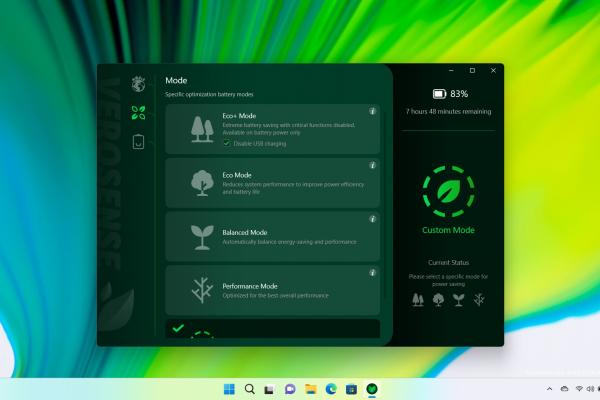The image size is (600, 400).
Task: Show hidden system tray icons
Action: point(549,389)
